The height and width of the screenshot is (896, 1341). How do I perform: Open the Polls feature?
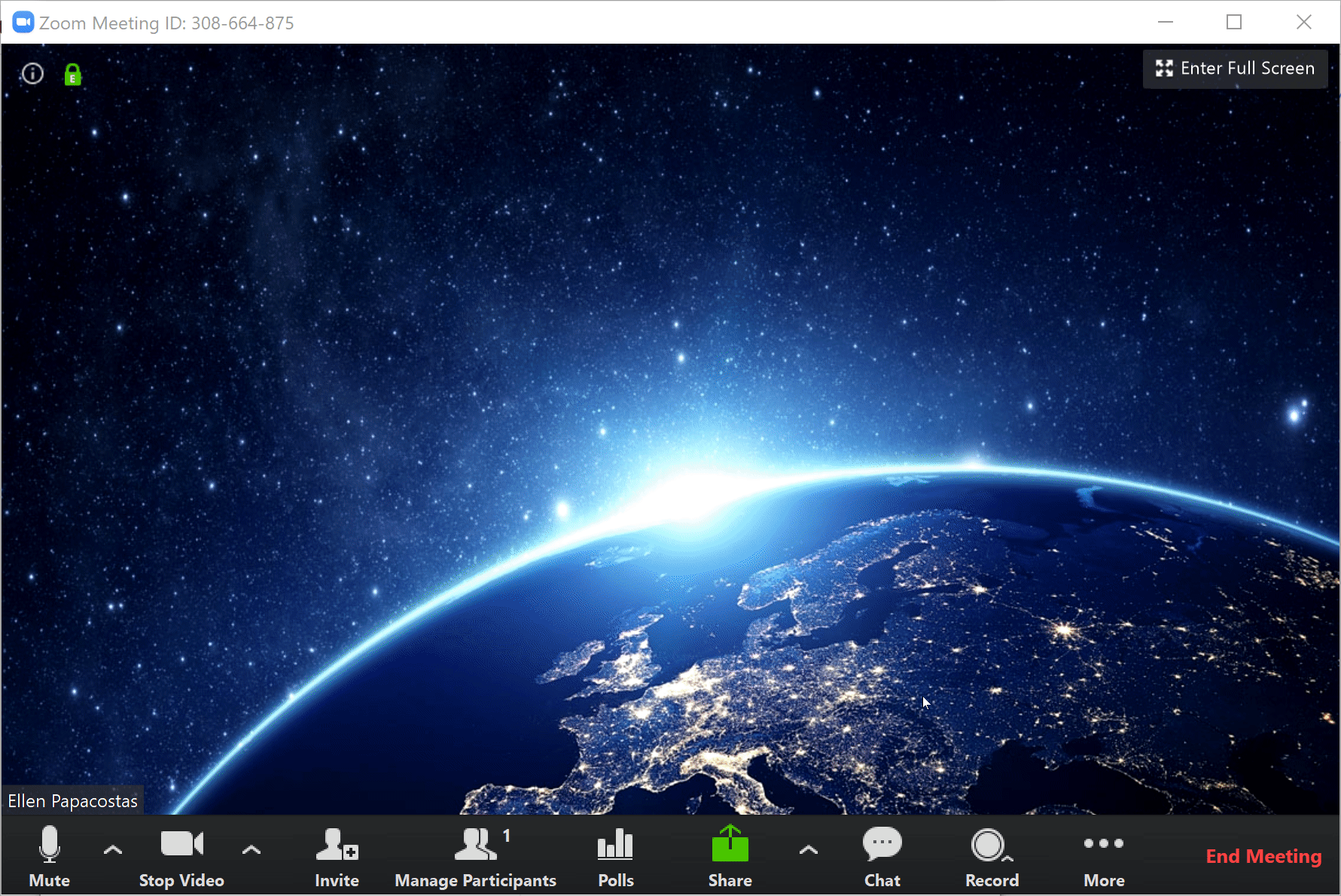coord(616,856)
